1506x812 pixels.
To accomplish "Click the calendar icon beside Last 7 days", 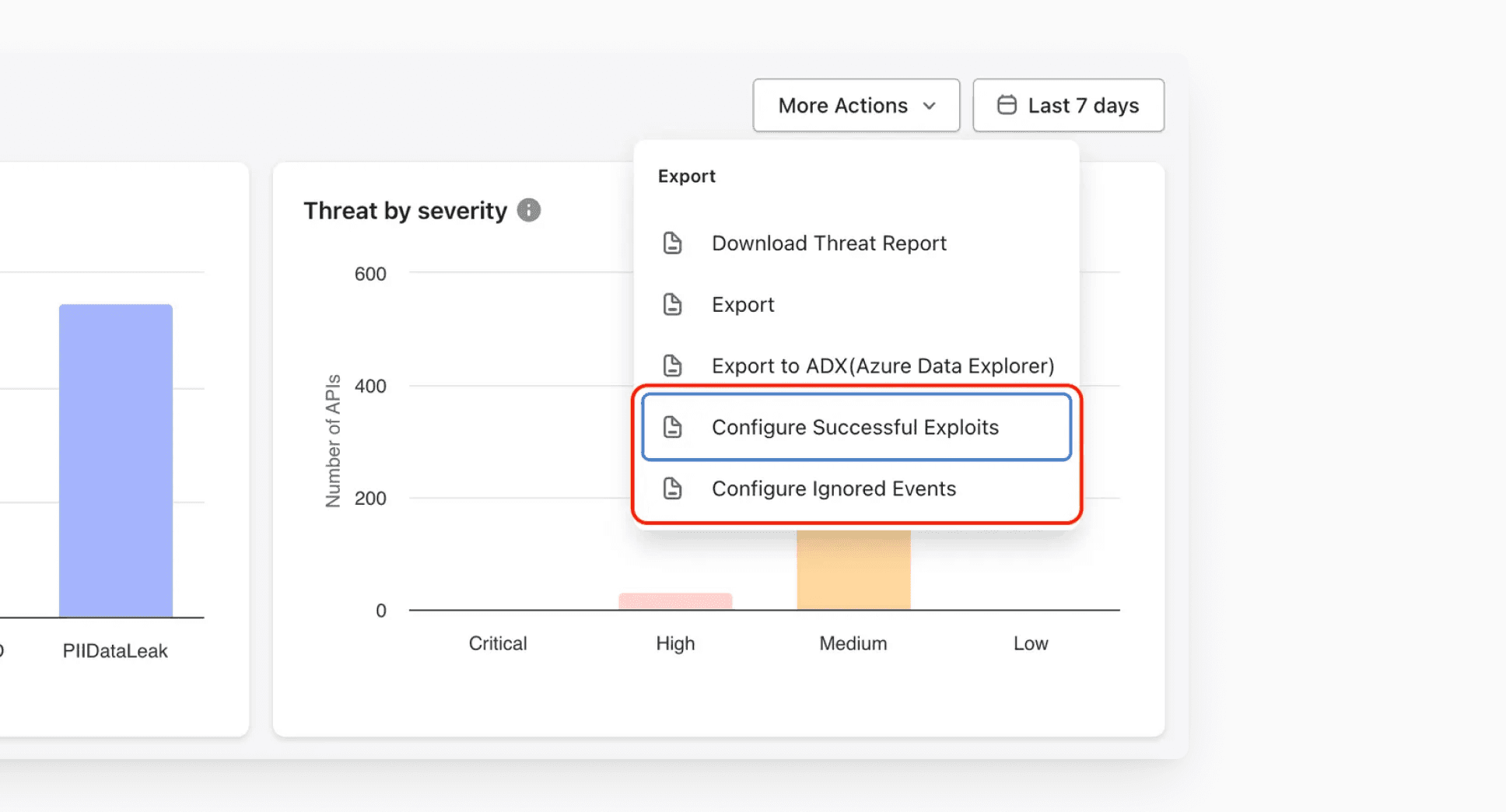I will (x=1007, y=105).
